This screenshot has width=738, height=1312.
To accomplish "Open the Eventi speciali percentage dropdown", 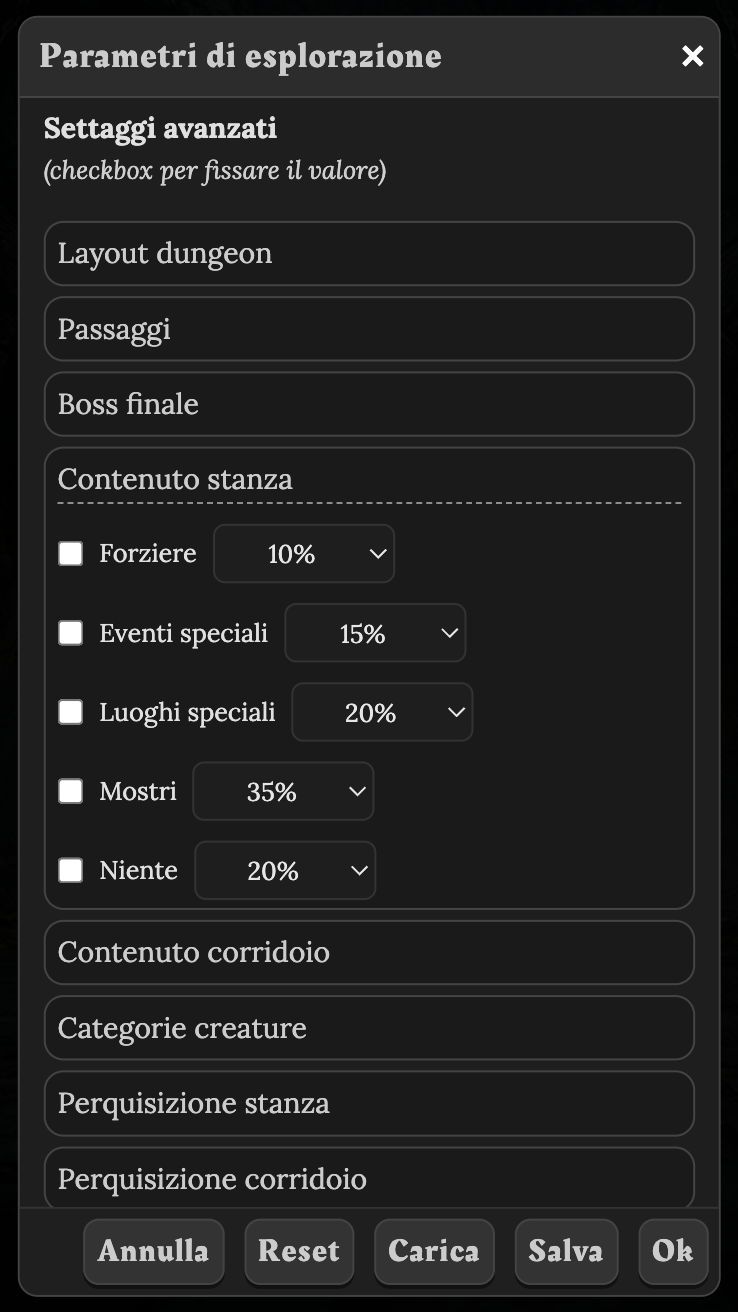I will tap(375, 633).
